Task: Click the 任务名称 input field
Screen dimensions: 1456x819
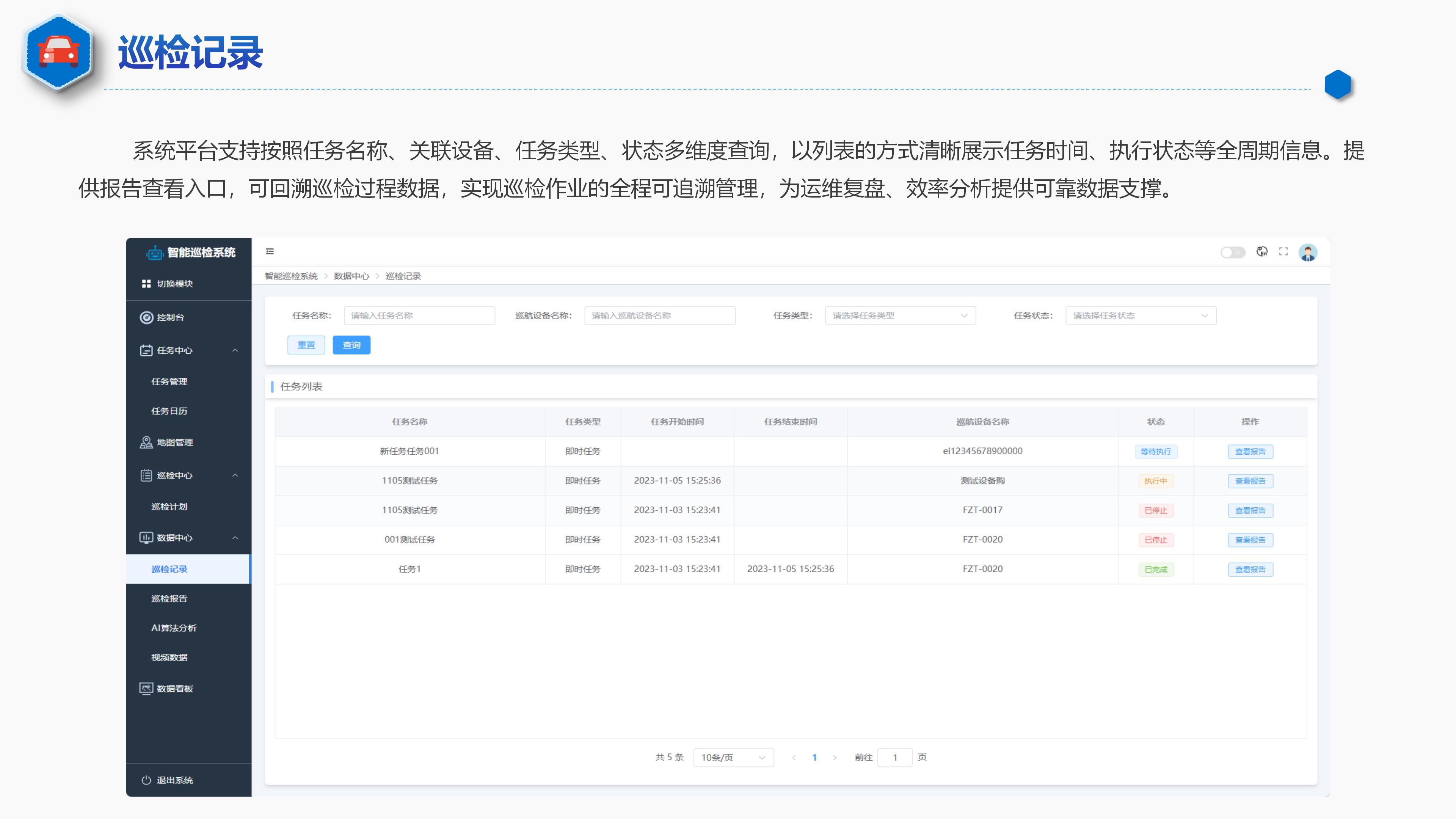Action: pos(419,315)
